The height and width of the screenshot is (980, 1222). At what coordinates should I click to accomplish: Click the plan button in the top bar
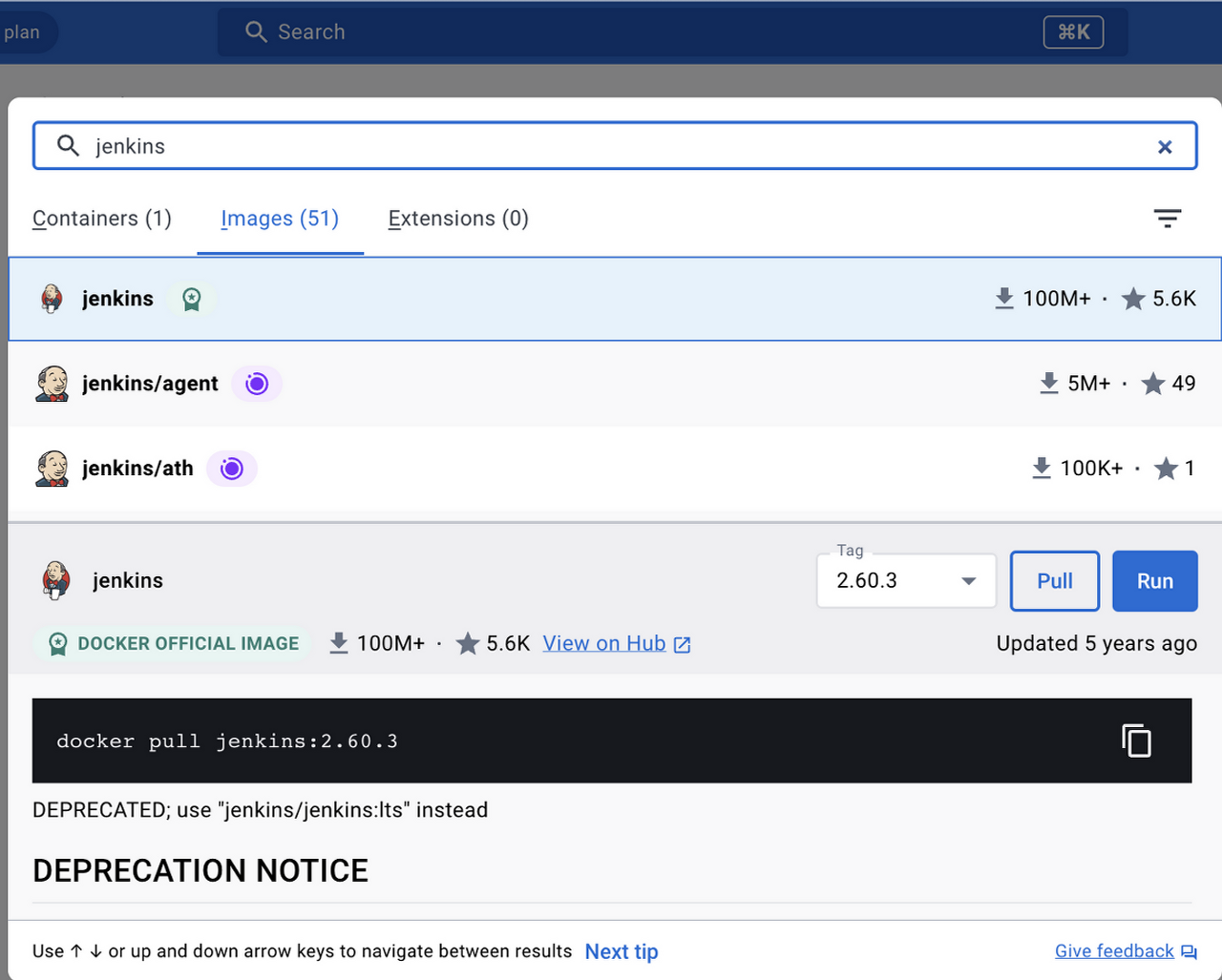click(x=22, y=32)
